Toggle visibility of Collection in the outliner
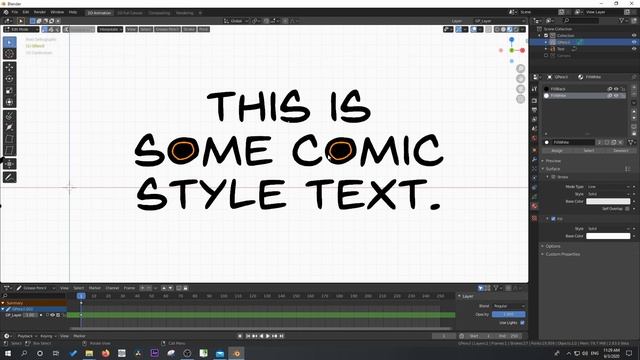Viewport: 640px width, 360px height. pos(634,36)
